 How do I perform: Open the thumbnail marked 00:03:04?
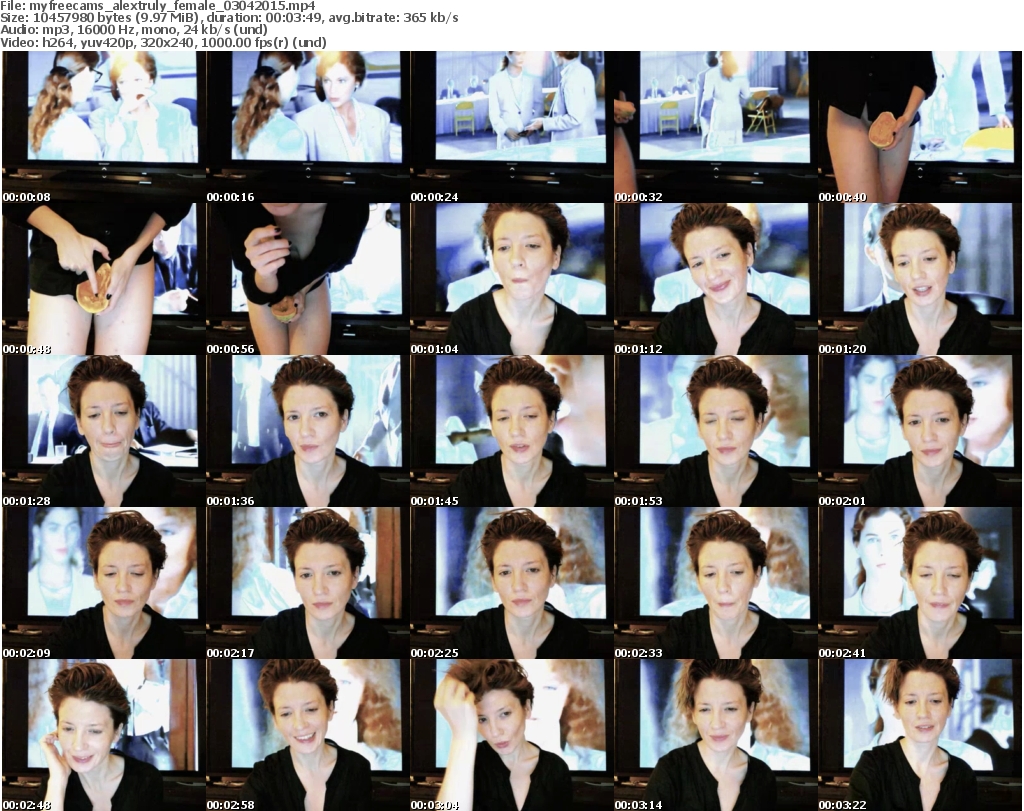pyautogui.click(x=511, y=735)
